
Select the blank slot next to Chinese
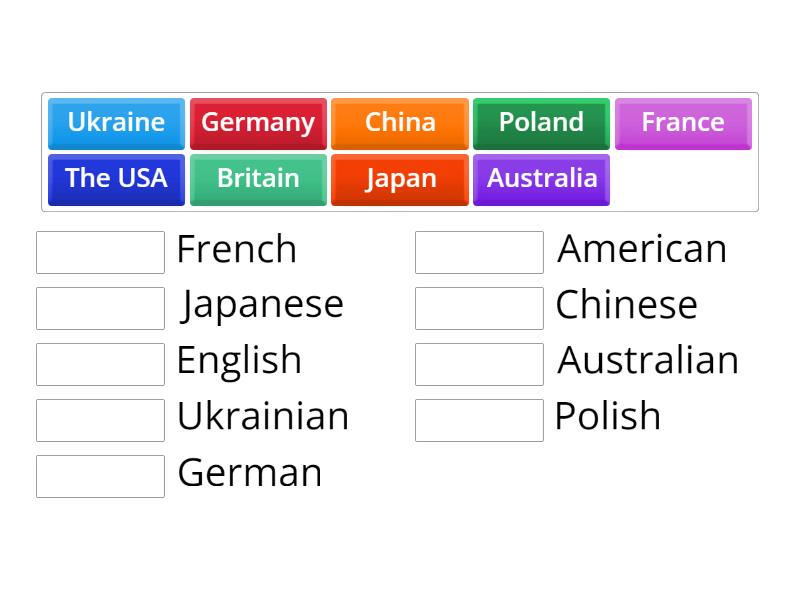(x=479, y=307)
